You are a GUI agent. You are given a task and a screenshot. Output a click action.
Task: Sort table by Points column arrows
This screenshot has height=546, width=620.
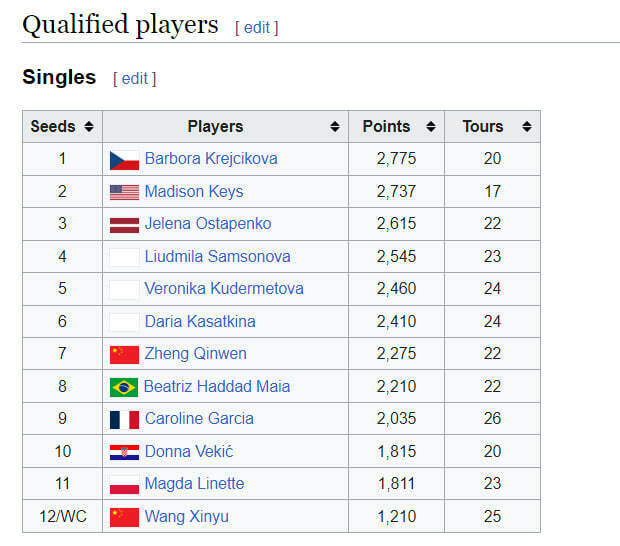(431, 127)
